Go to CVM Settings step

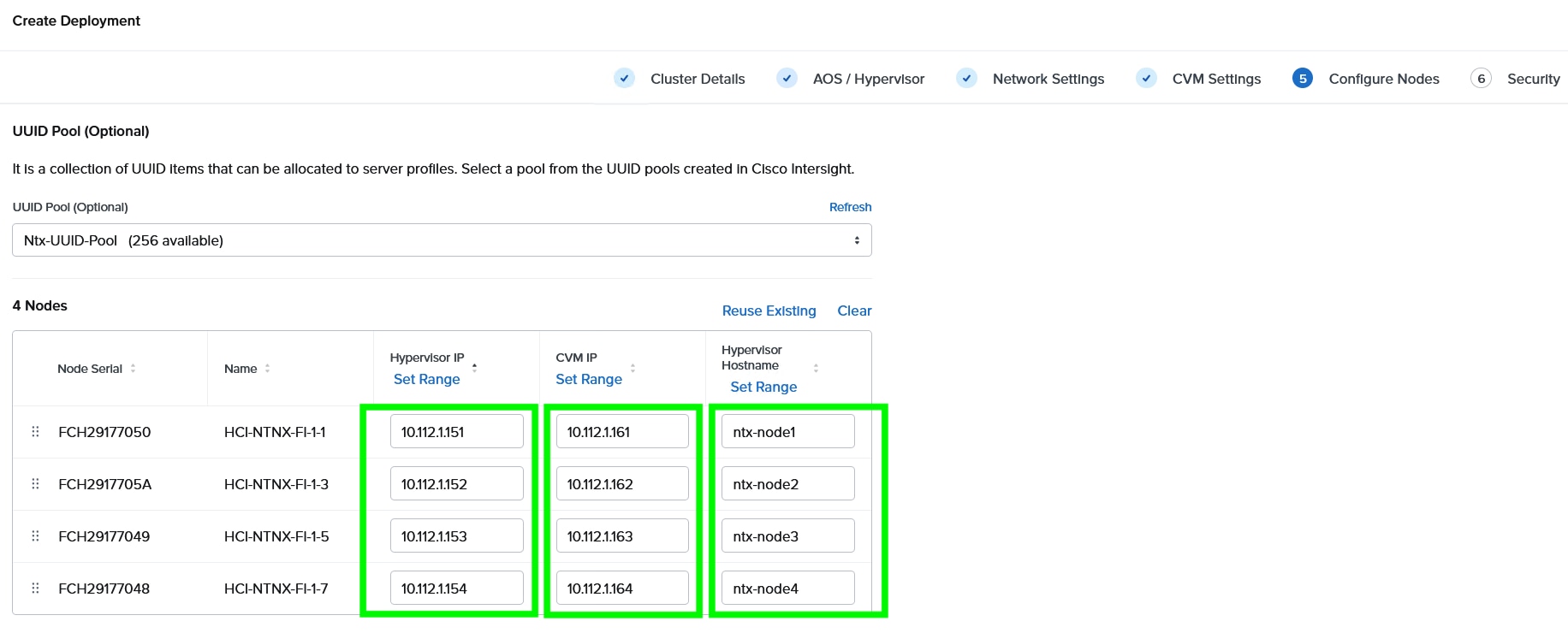tap(1216, 79)
